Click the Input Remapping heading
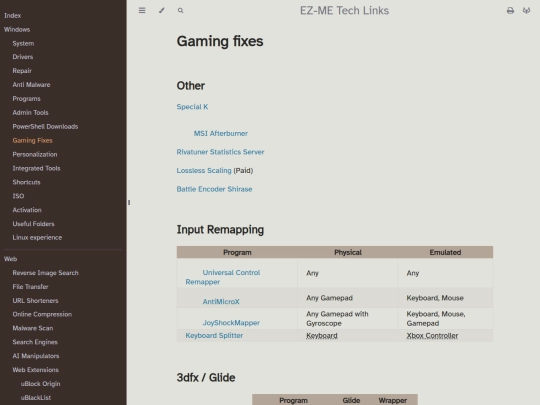 [220, 230]
